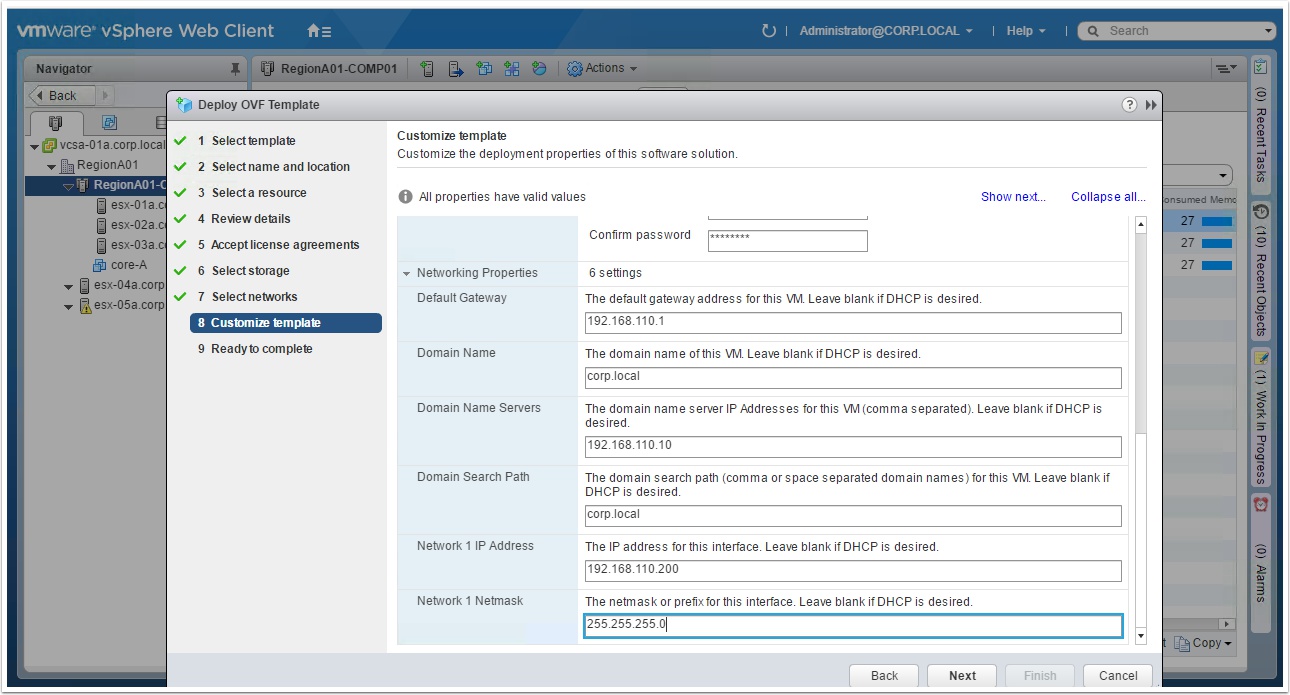Click Next to continue the wizard

[962, 676]
